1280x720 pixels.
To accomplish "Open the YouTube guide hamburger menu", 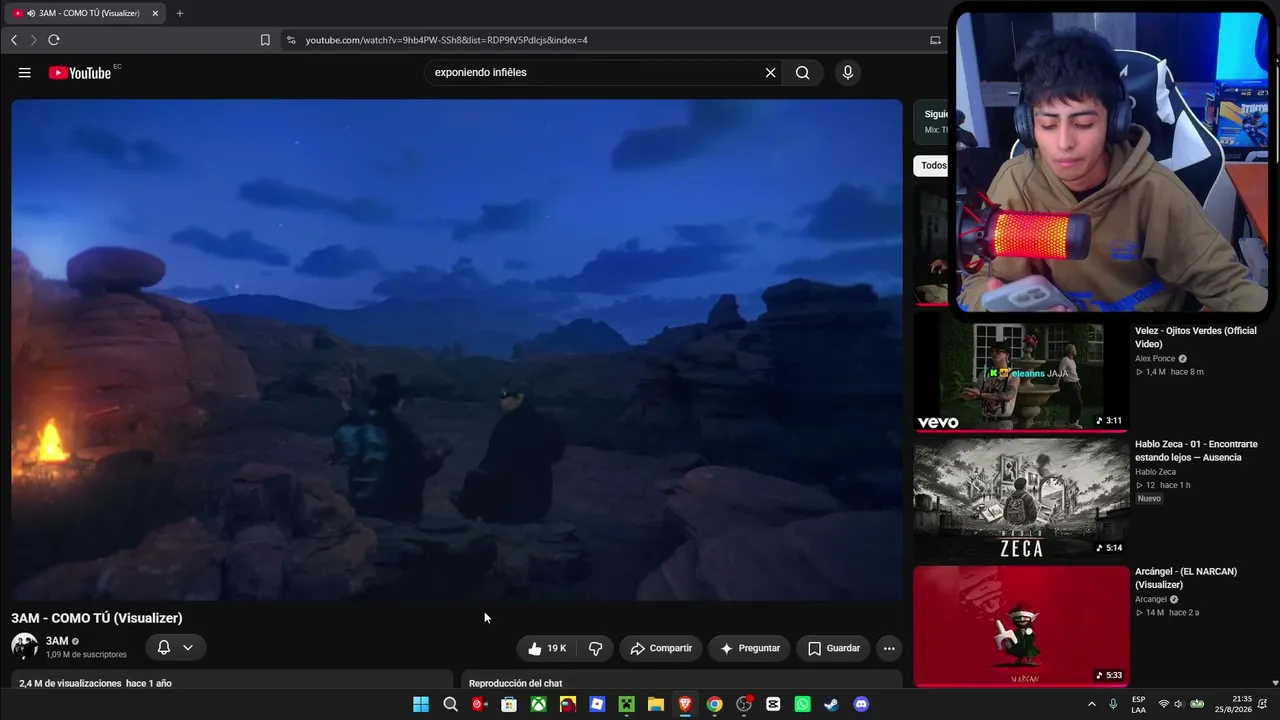I will (x=25, y=73).
